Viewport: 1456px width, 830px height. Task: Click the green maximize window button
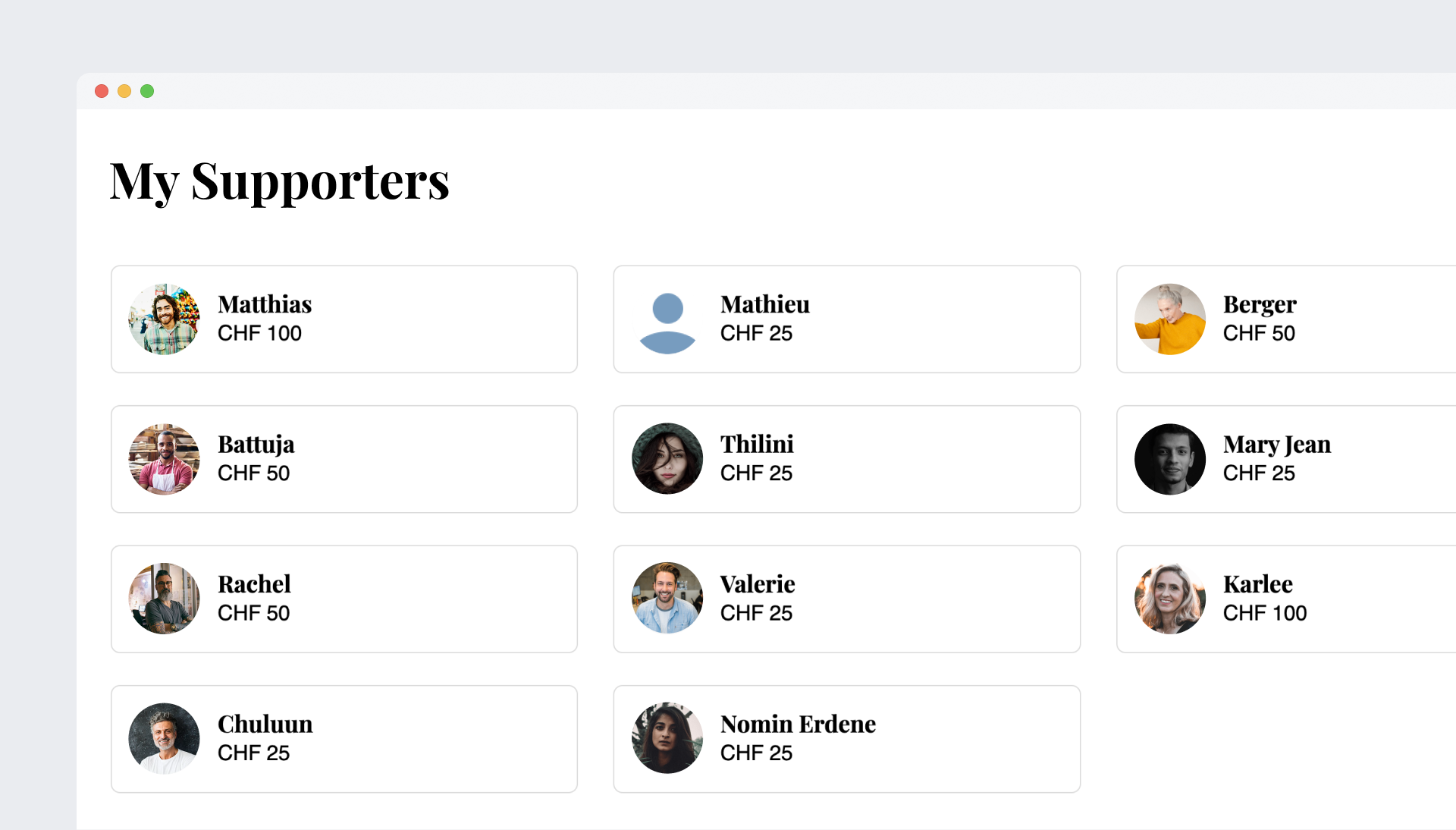147,91
